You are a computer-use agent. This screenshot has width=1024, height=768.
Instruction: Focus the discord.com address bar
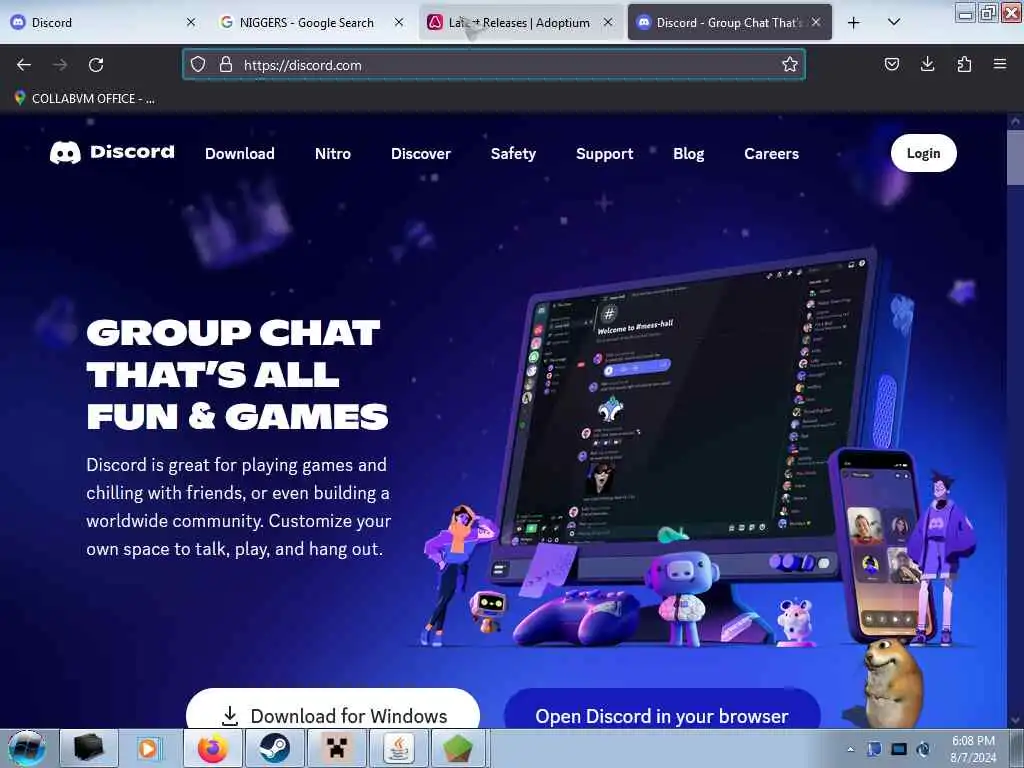[x=494, y=65]
